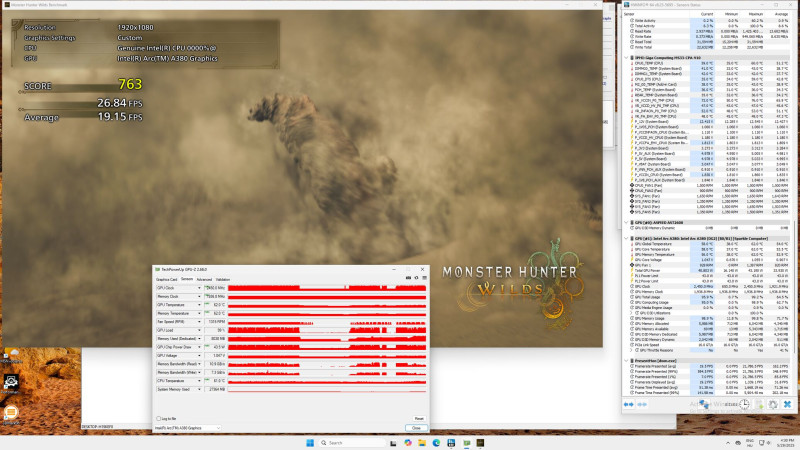The image size is (800, 450).
Task: Click the network and volume tray icons
Action: 766,443
